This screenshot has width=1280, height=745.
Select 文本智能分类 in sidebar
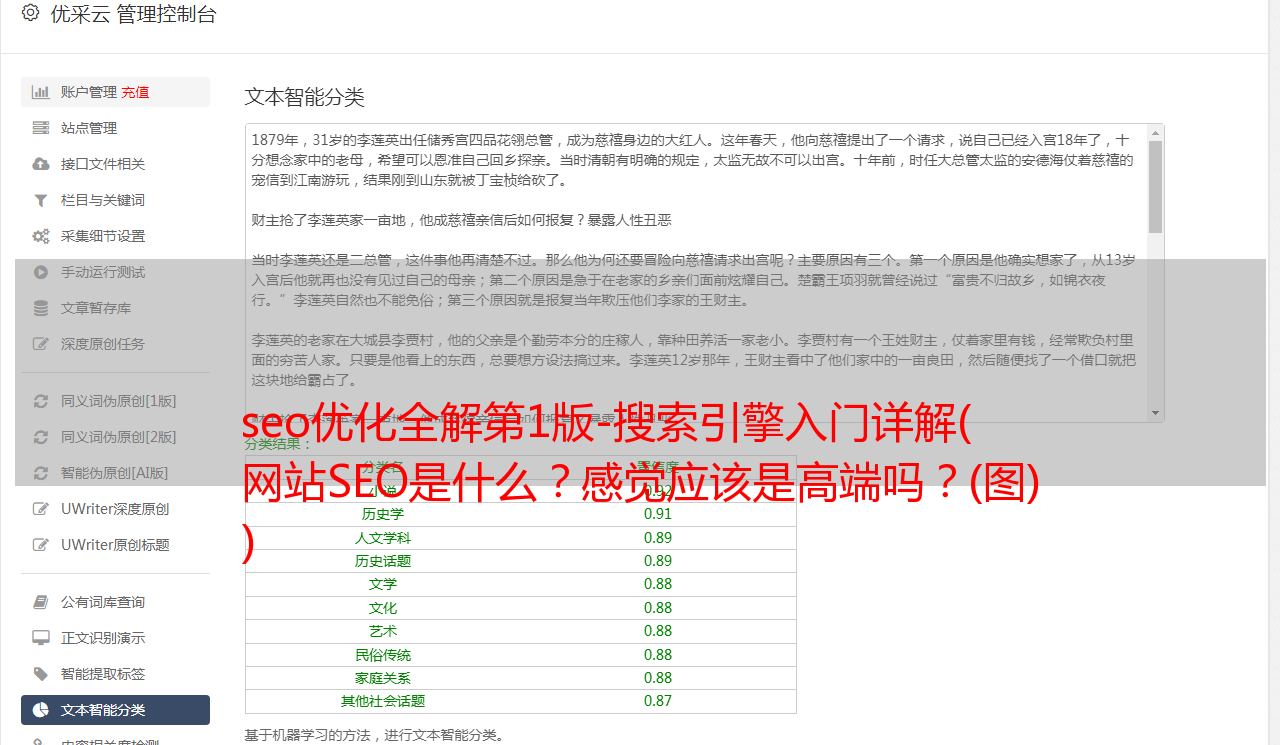coord(115,710)
